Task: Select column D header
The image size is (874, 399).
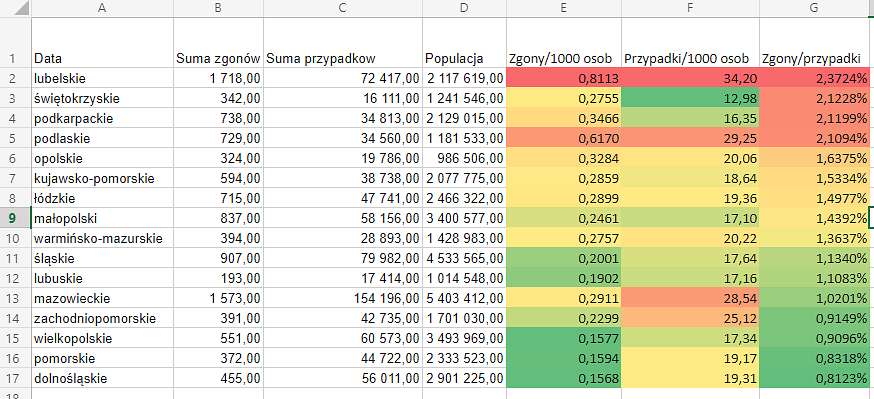Action: click(464, 8)
